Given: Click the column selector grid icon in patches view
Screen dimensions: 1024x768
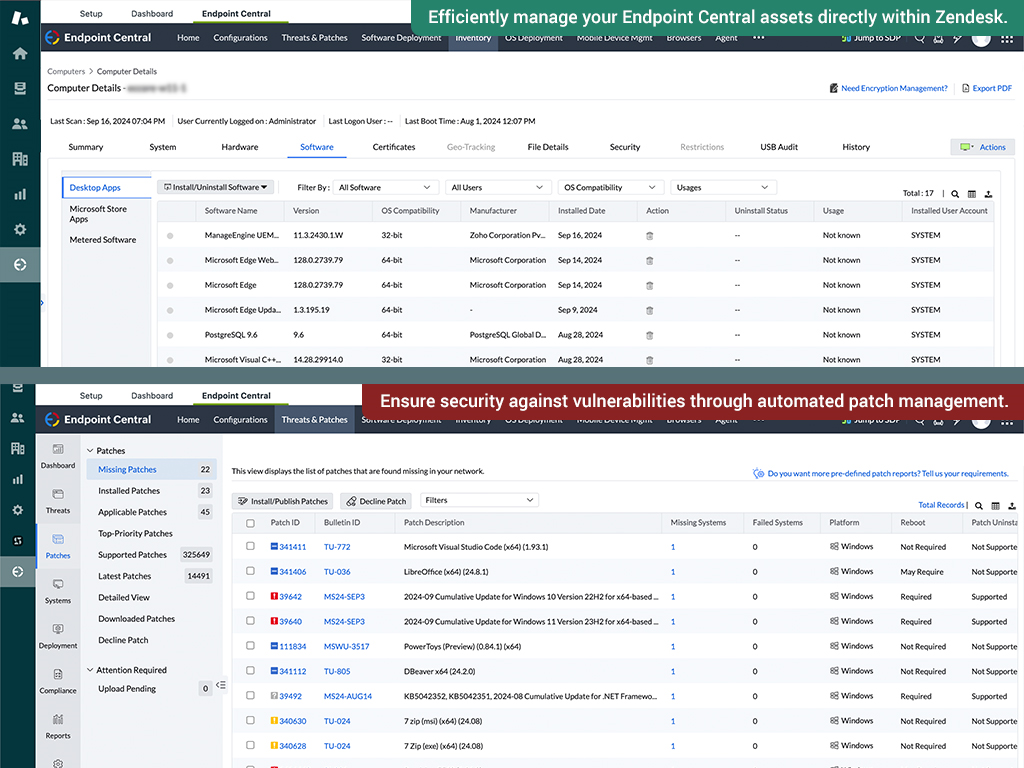Looking at the screenshot, I should pos(996,505).
